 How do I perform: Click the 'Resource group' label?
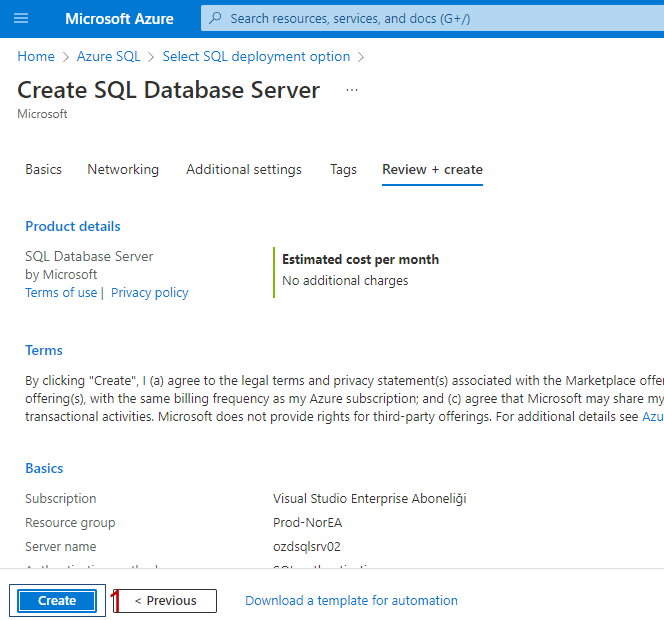click(70, 523)
